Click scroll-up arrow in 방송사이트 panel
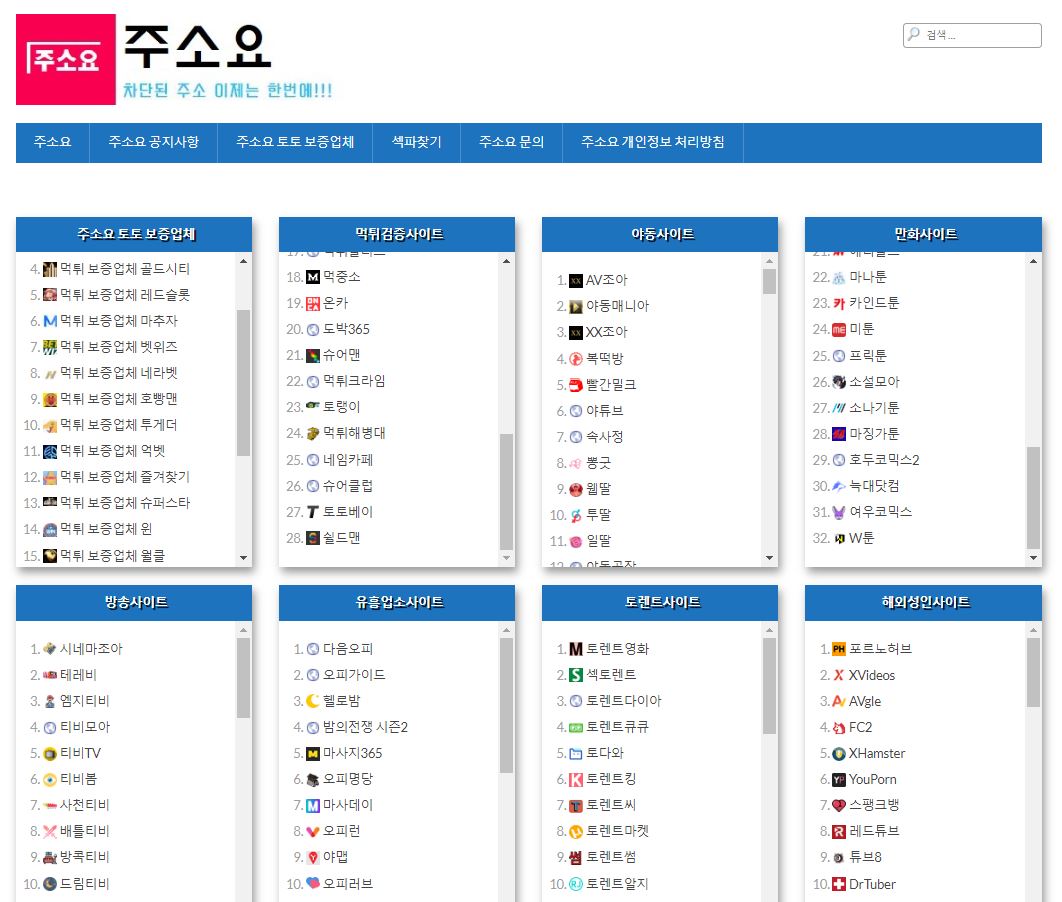Viewport: 1062px width, 902px height. pyautogui.click(x=243, y=630)
